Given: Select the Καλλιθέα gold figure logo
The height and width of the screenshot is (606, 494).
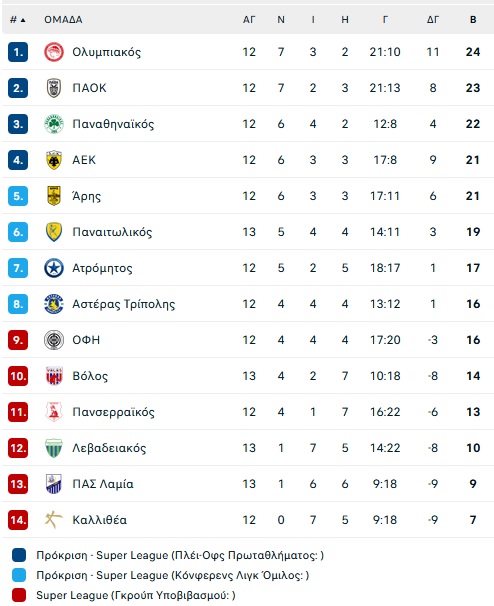Looking at the screenshot, I should pos(54,520).
